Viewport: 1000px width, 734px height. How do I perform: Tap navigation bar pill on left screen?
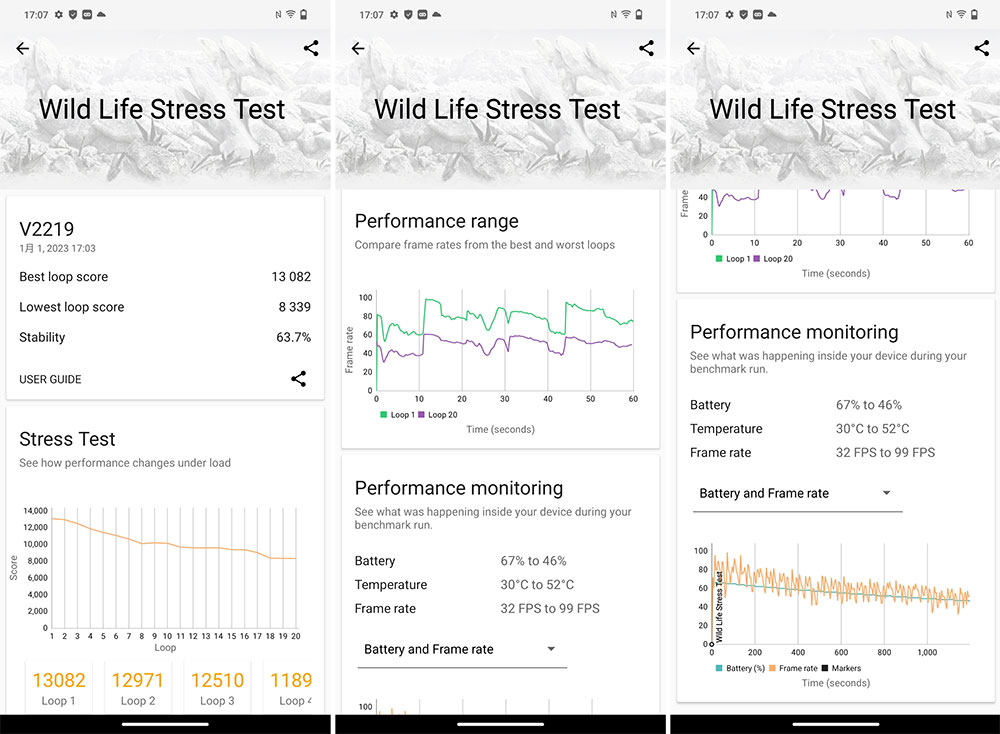[x=165, y=724]
